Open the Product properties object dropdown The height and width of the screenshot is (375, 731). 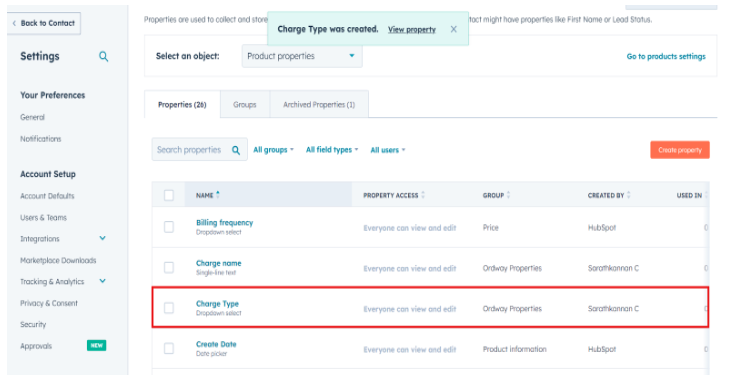pyautogui.click(x=302, y=56)
